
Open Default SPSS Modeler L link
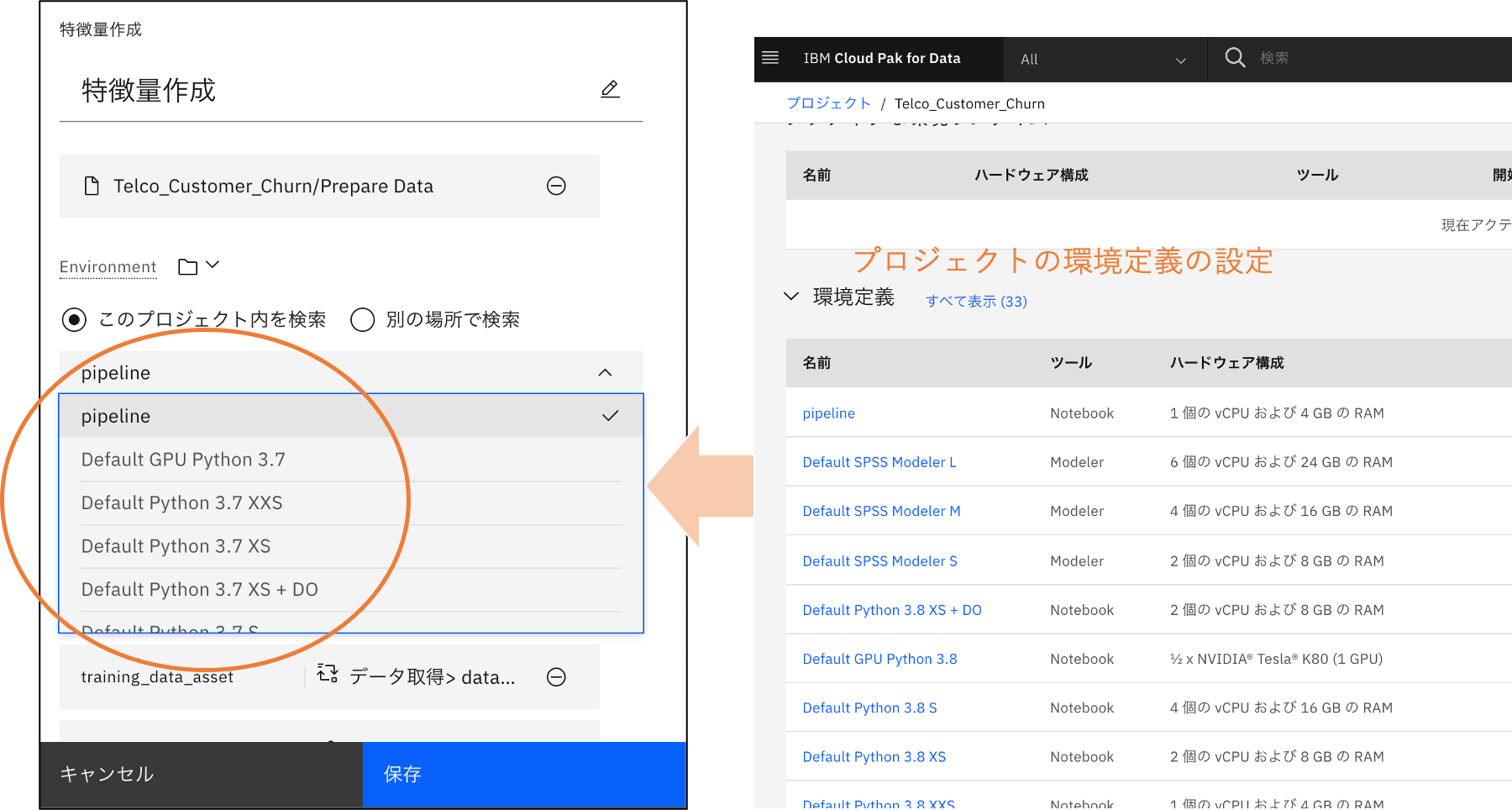(x=879, y=462)
